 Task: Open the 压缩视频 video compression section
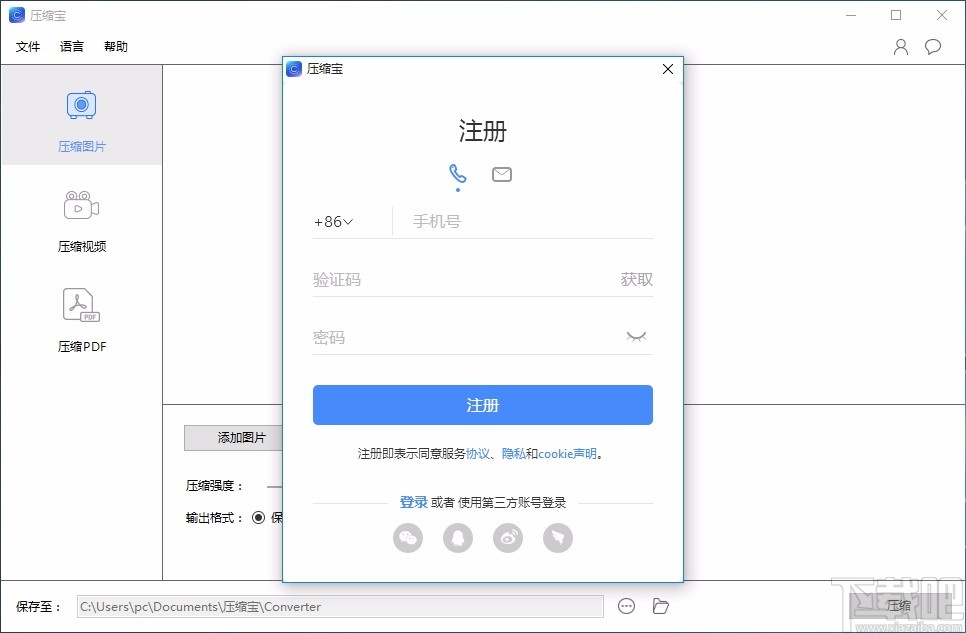tap(81, 220)
